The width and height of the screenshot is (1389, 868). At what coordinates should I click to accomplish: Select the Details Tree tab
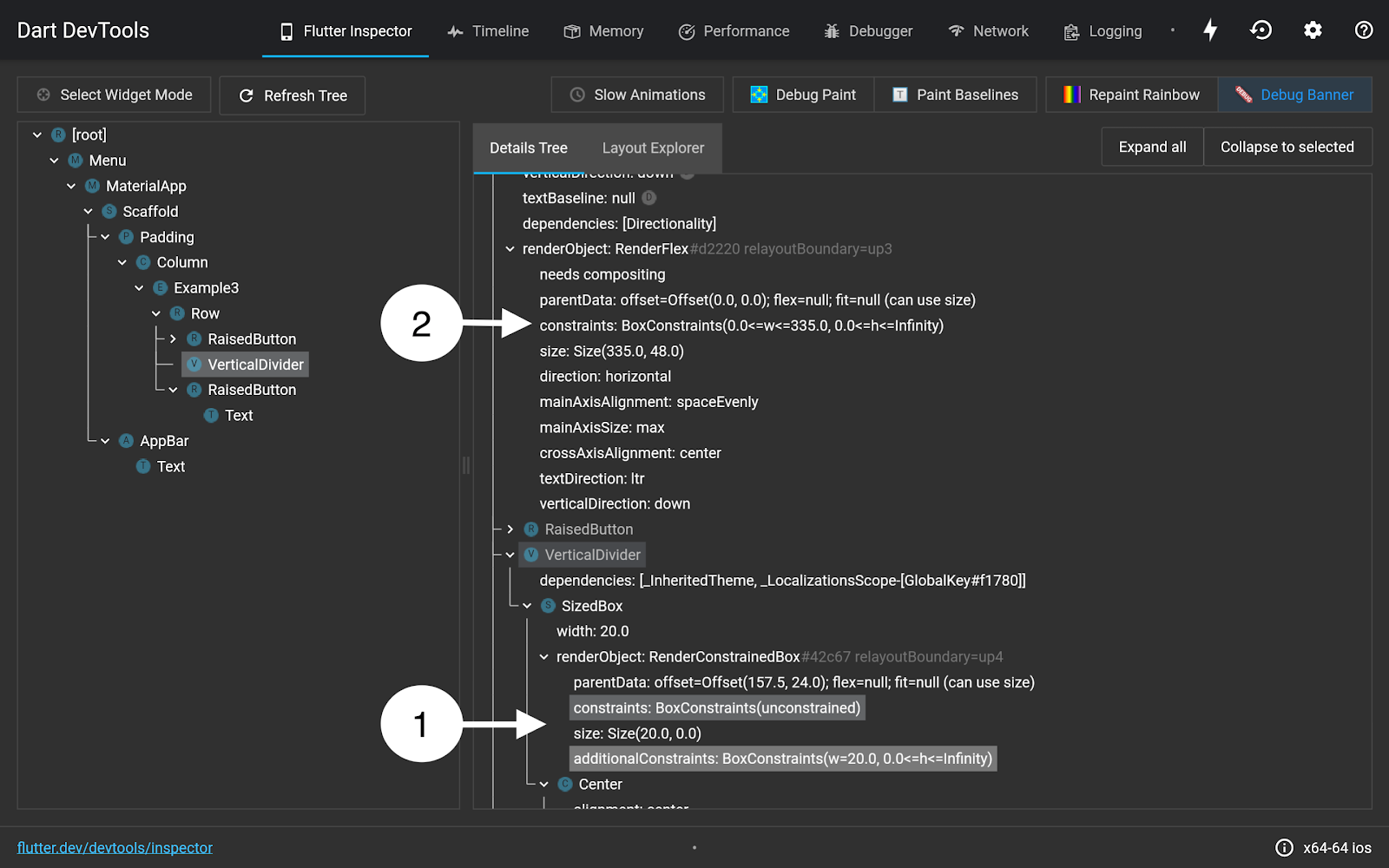[x=529, y=148]
